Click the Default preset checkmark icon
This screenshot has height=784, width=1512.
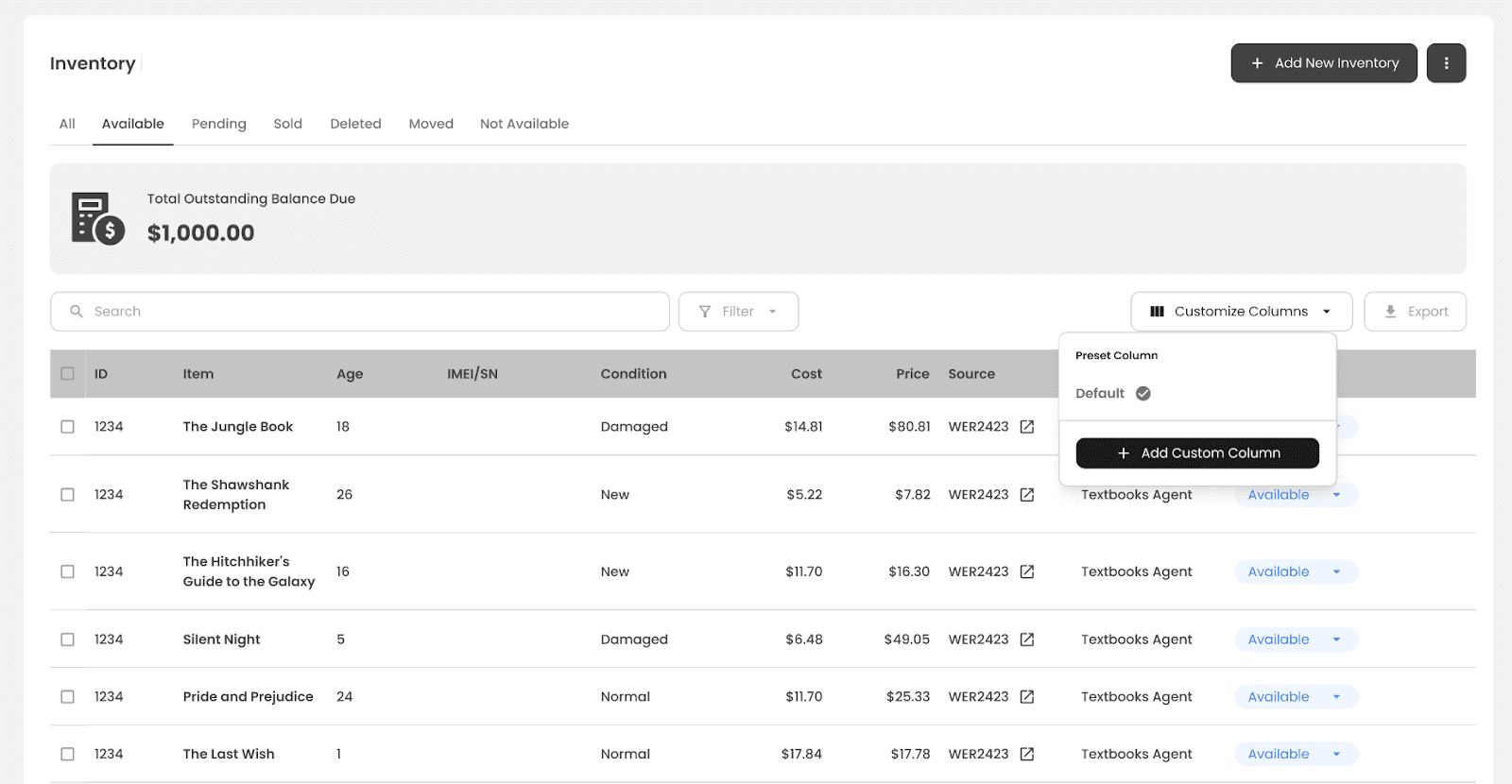[x=1143, y=394]
